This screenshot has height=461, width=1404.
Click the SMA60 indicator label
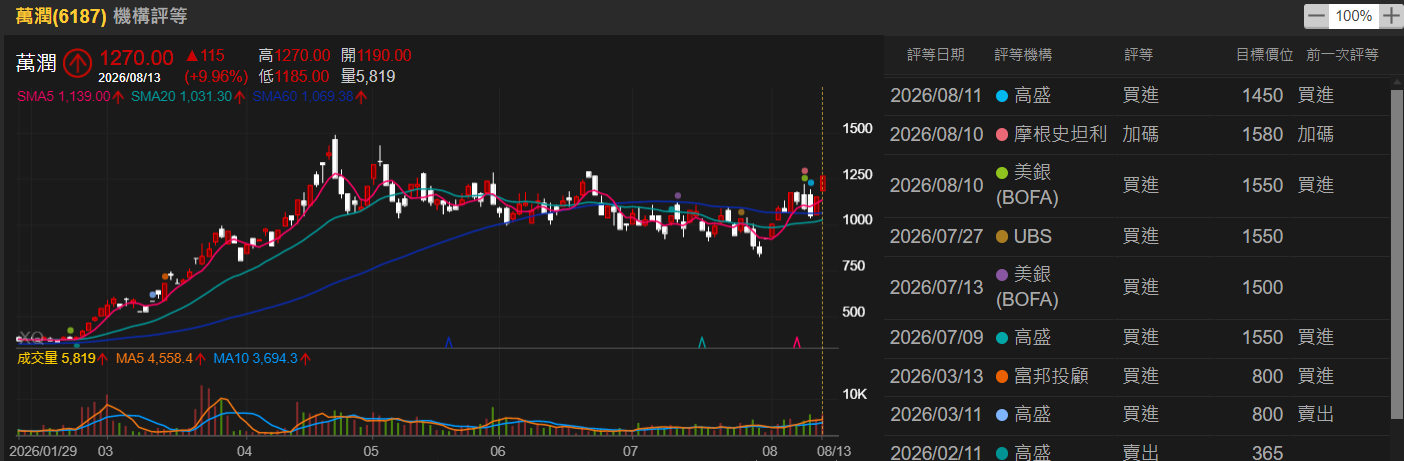(x=303, y=97)
